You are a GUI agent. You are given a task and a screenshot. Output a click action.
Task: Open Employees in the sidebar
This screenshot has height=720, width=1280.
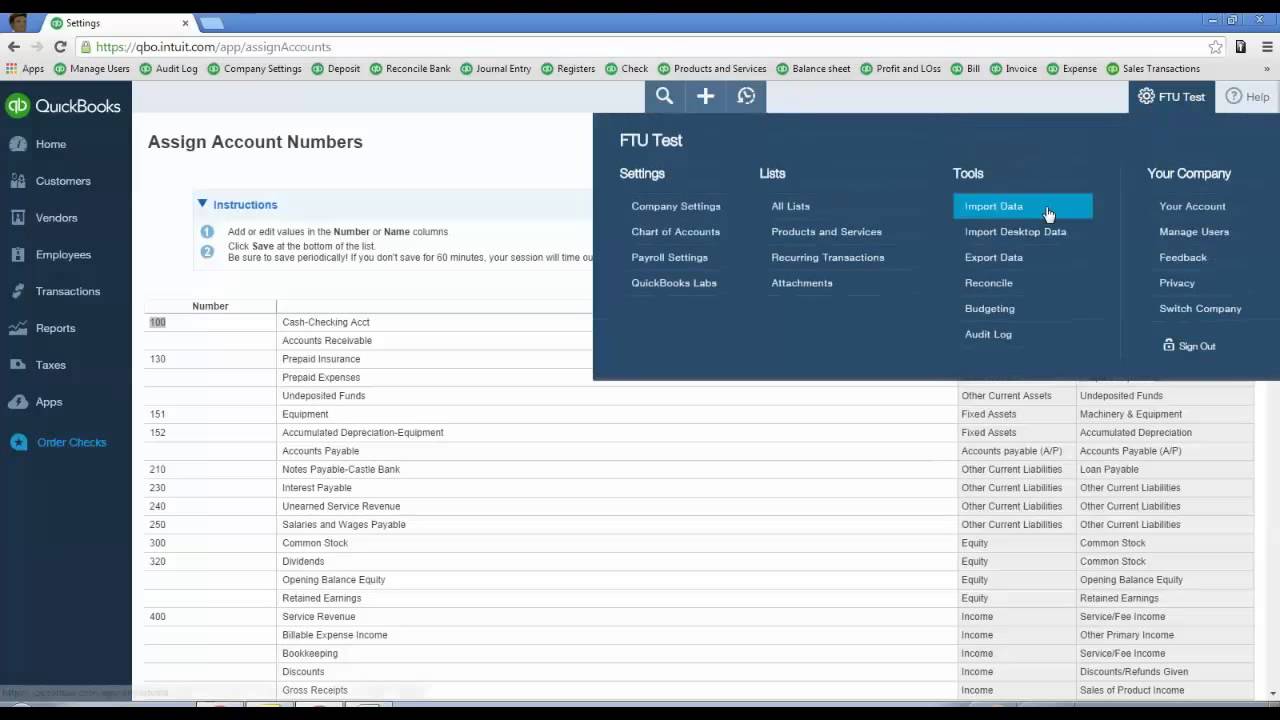pyautogui.click(x=63, y=255)
